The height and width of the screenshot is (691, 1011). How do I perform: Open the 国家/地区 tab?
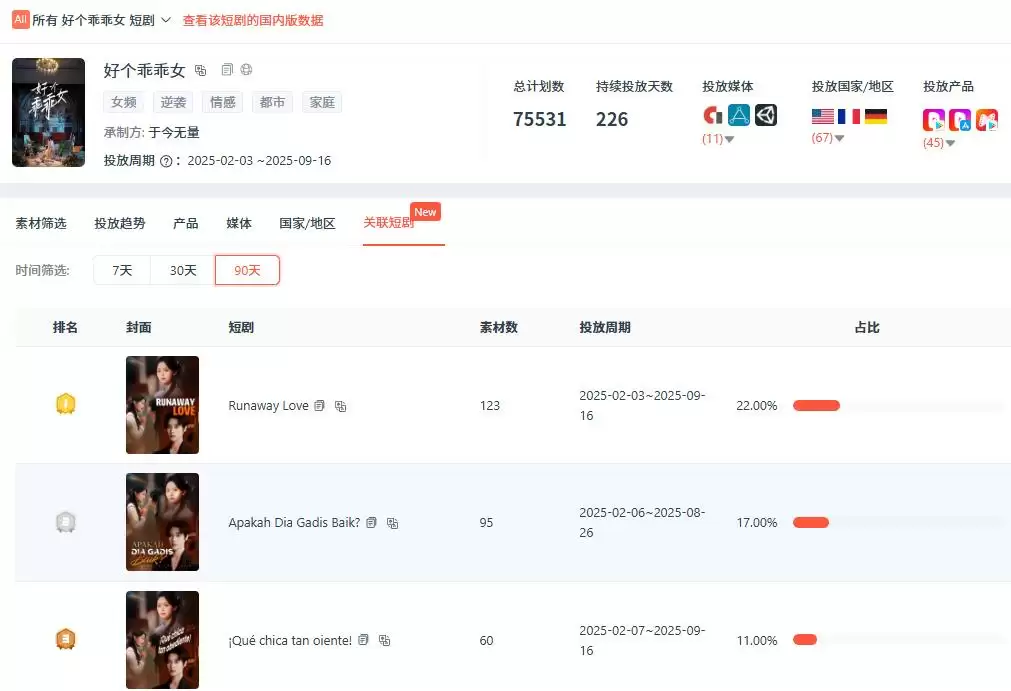307,223
